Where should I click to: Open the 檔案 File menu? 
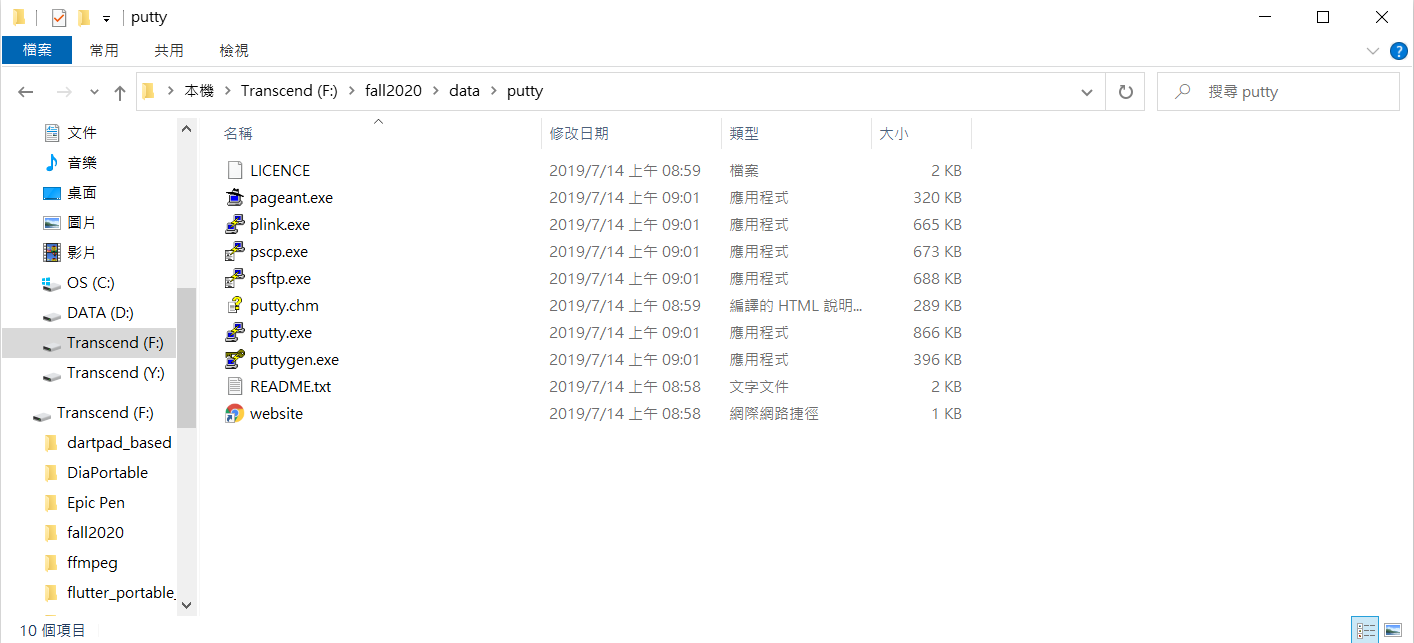pos(37,50)
